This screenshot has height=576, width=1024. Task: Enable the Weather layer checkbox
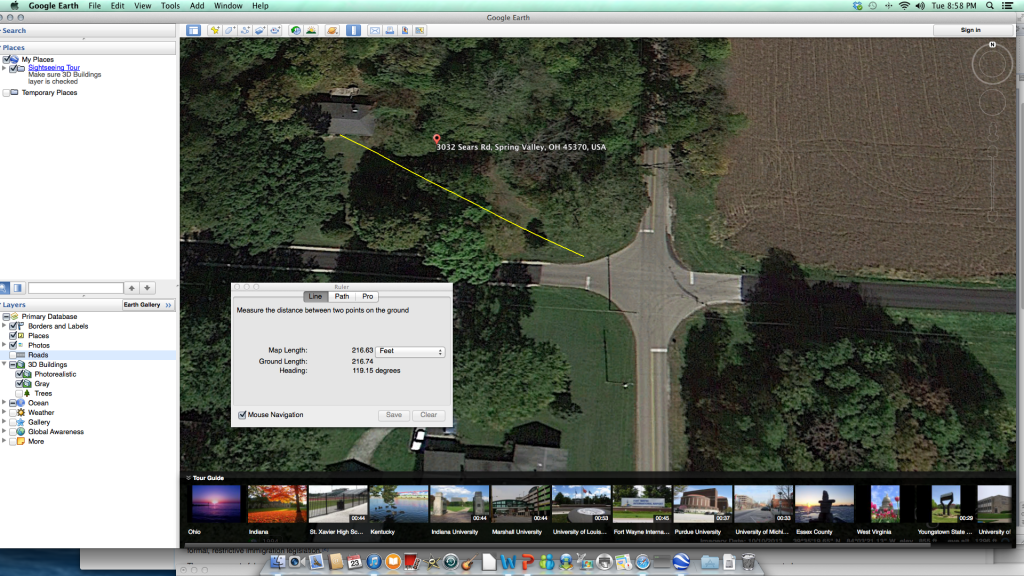click(x=12, y=413)
